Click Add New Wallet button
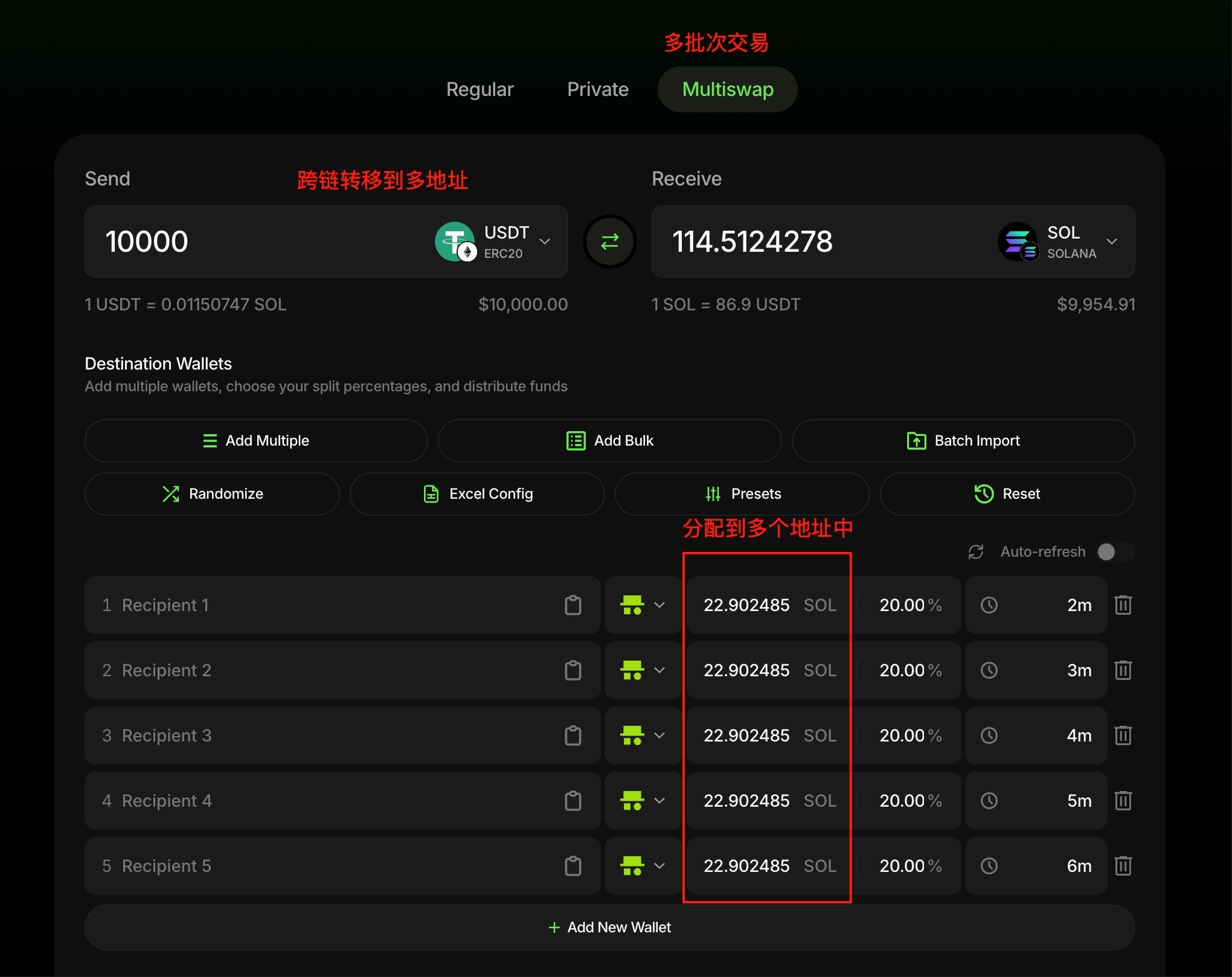The image size is (1232, 977). click(610, 927)
